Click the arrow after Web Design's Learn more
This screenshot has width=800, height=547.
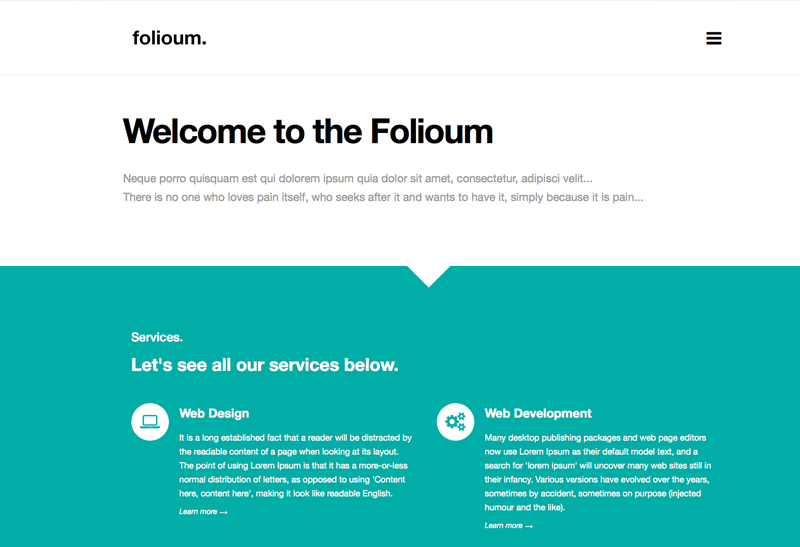click(x=223, y=512)
